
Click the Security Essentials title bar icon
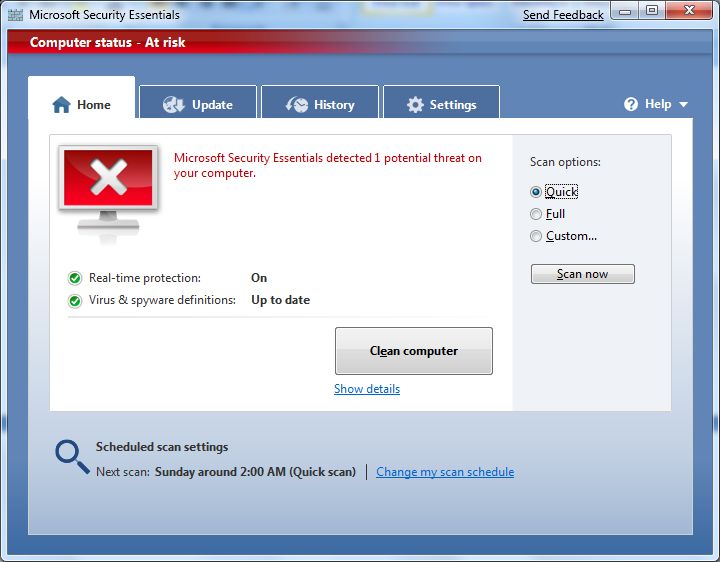[x=15, y=15]
